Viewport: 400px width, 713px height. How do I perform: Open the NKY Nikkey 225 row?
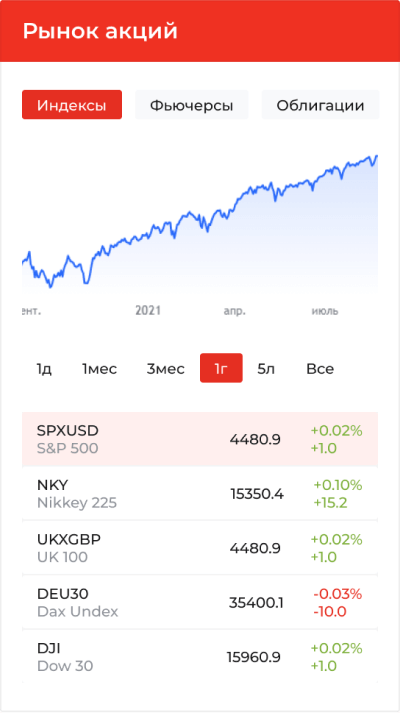point(200,493)
